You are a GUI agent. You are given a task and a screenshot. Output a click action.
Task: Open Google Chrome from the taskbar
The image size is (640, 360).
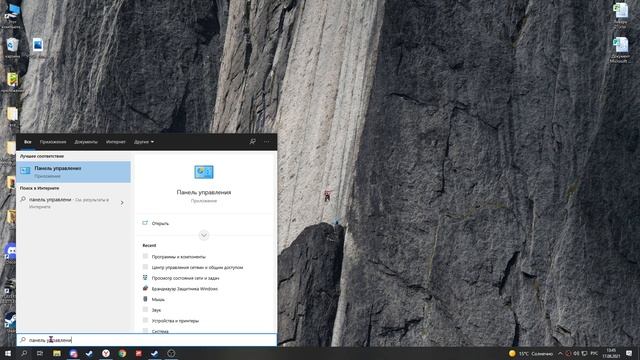[122, 353]
